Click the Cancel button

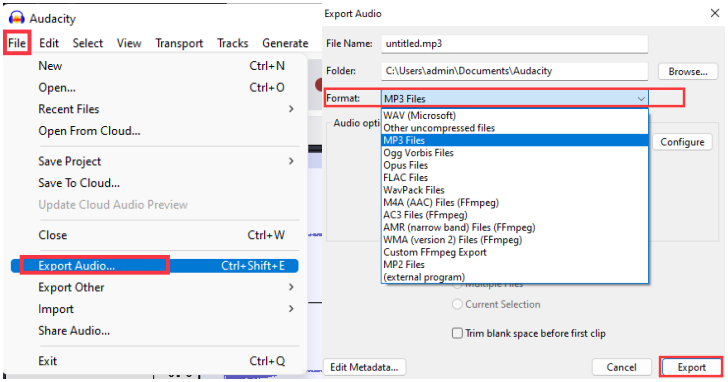click(x=621, y=367)
